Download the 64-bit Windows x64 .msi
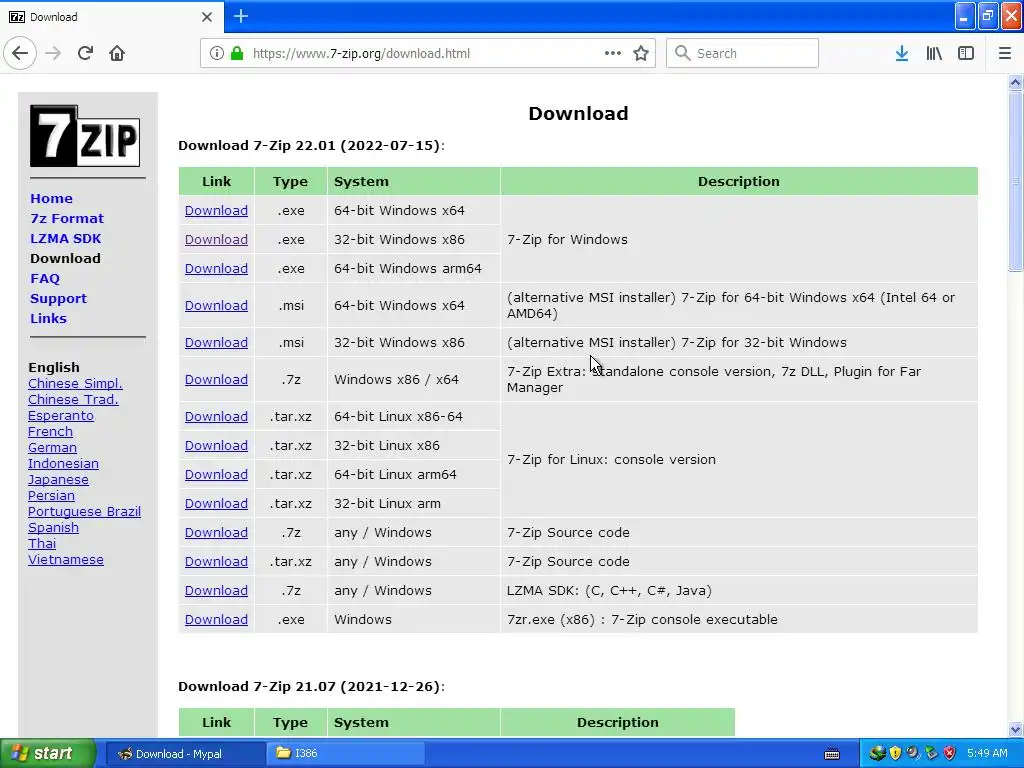Screen dimensions: 1024x768 pyautogui.click(x=216, y=305)
